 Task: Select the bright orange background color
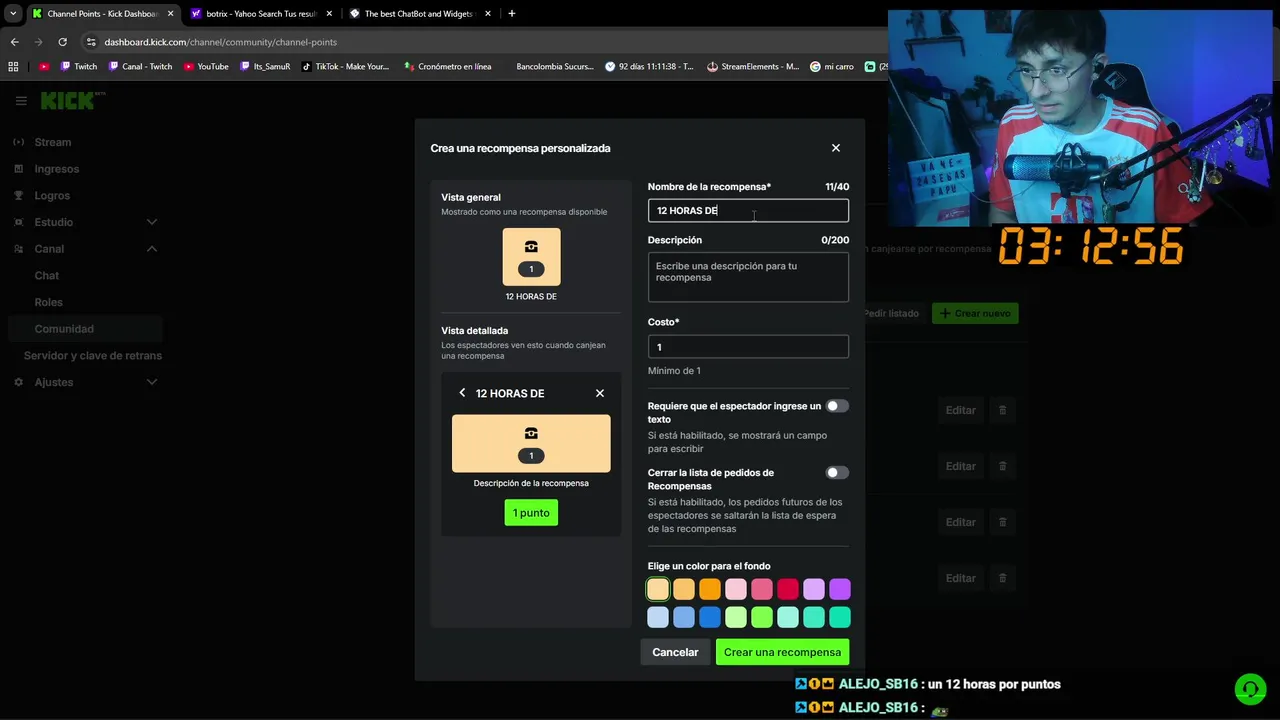point(710,590)
